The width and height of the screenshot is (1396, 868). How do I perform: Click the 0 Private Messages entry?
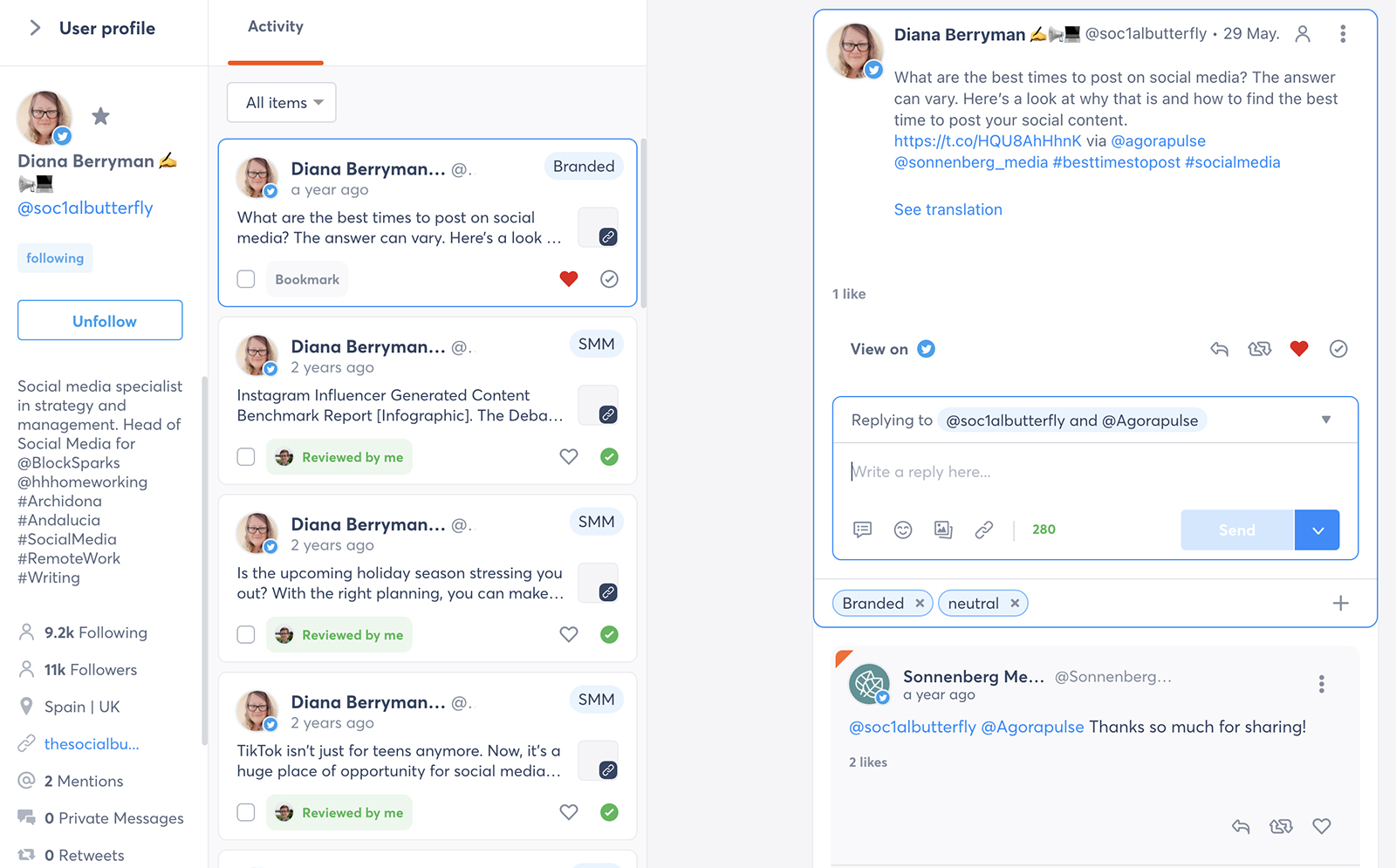(x=113, y=818)
